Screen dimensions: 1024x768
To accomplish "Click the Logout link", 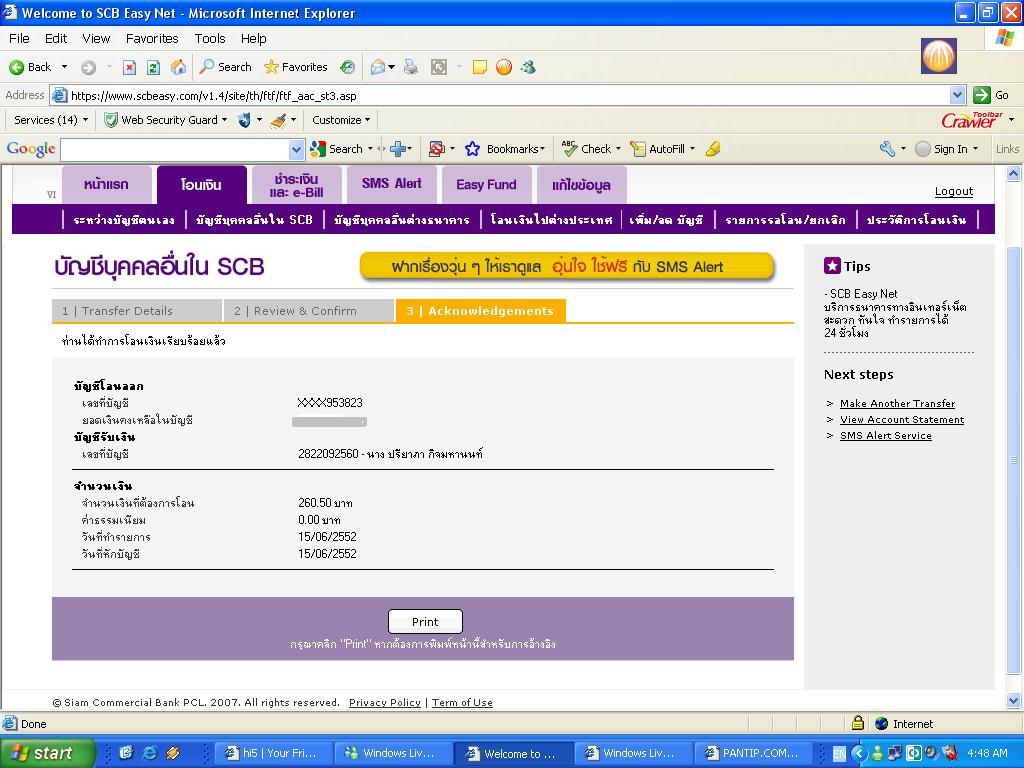I will tap(953, 191).
